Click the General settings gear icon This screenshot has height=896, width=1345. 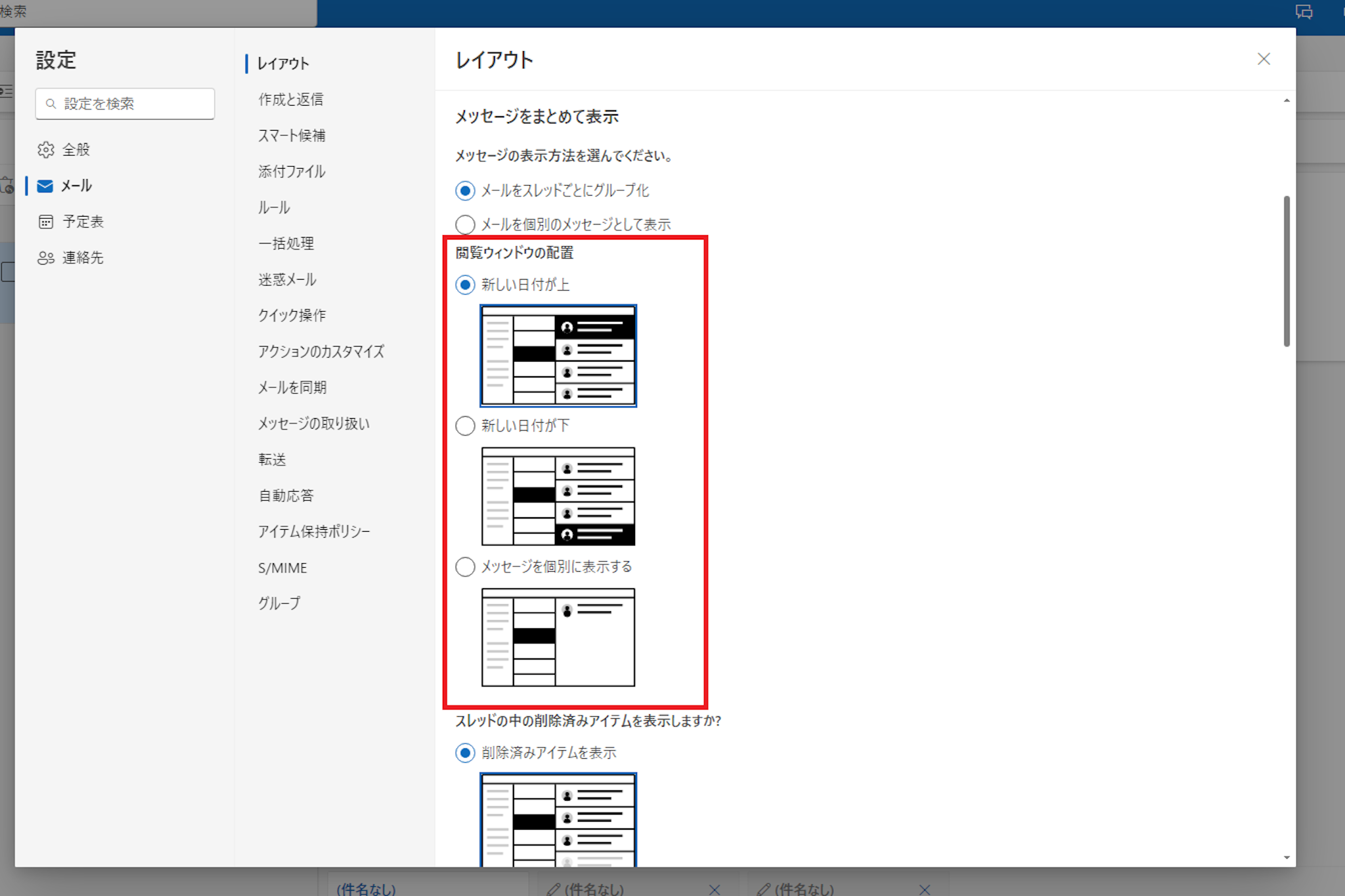click(x=46, y=150)
